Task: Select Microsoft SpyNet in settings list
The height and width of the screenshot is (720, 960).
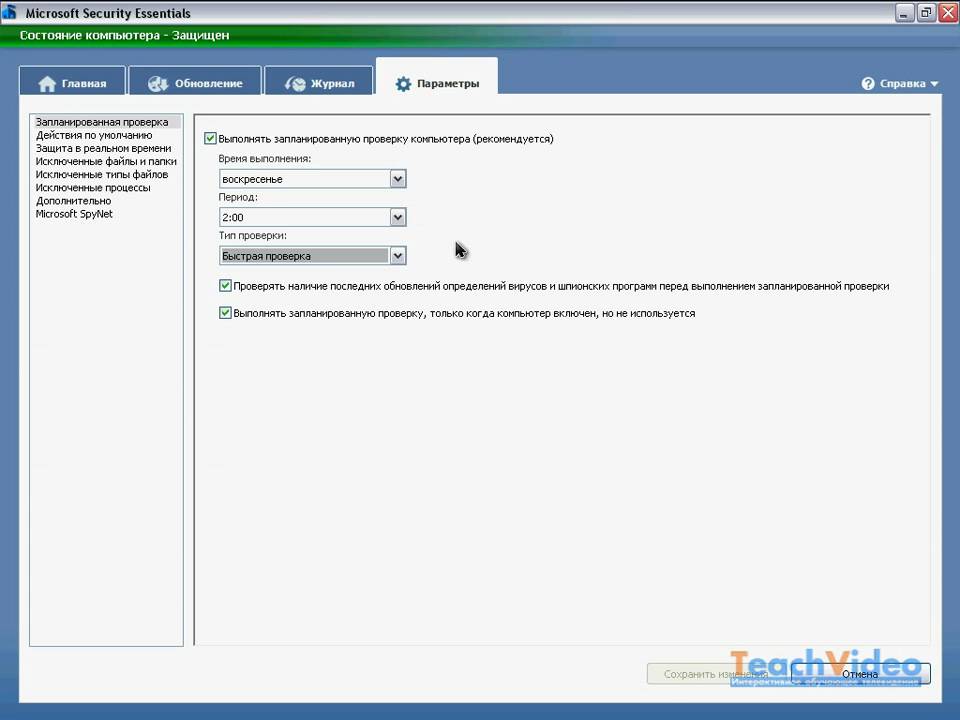Action: 74,214
